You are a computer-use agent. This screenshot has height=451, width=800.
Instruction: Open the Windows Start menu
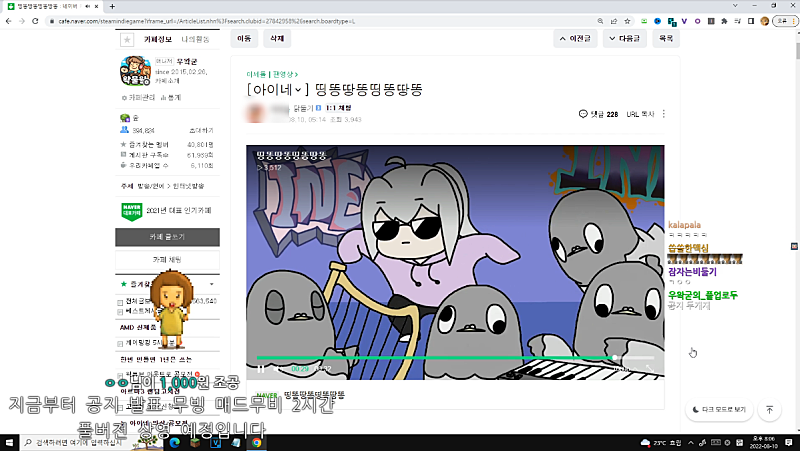tap(9, 442)
